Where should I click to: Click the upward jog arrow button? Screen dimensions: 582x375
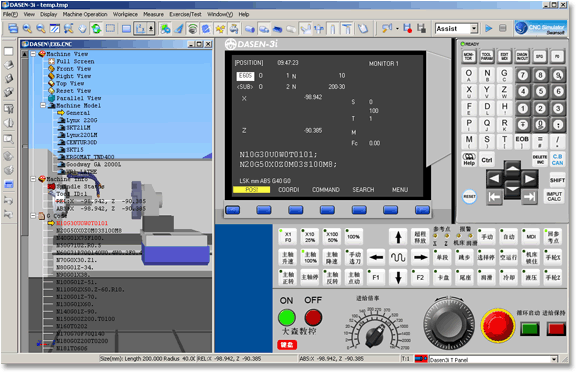398,237
